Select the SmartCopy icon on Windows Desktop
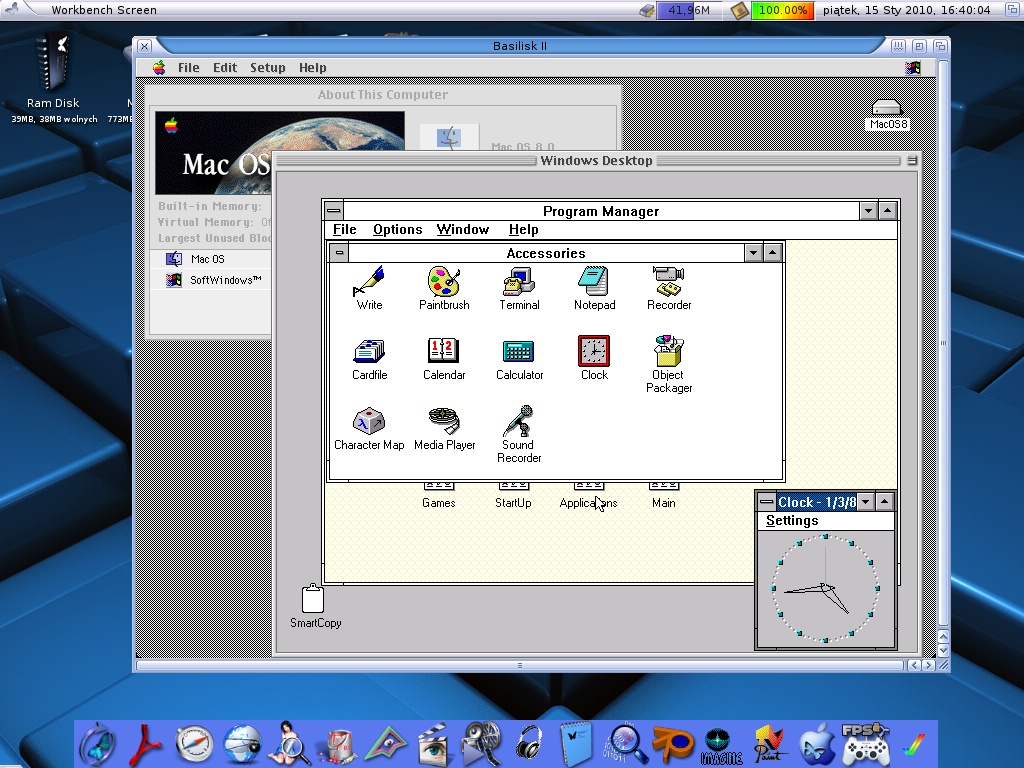Screen dimensions: 1024x768 [315, 606]
